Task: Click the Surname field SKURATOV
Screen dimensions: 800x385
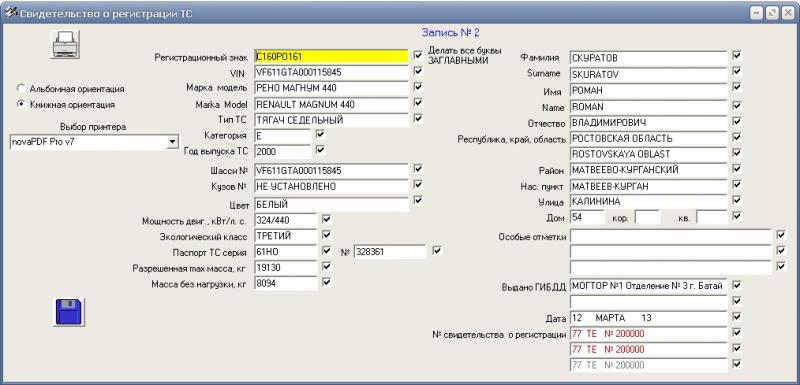Action: pos(648,74)
